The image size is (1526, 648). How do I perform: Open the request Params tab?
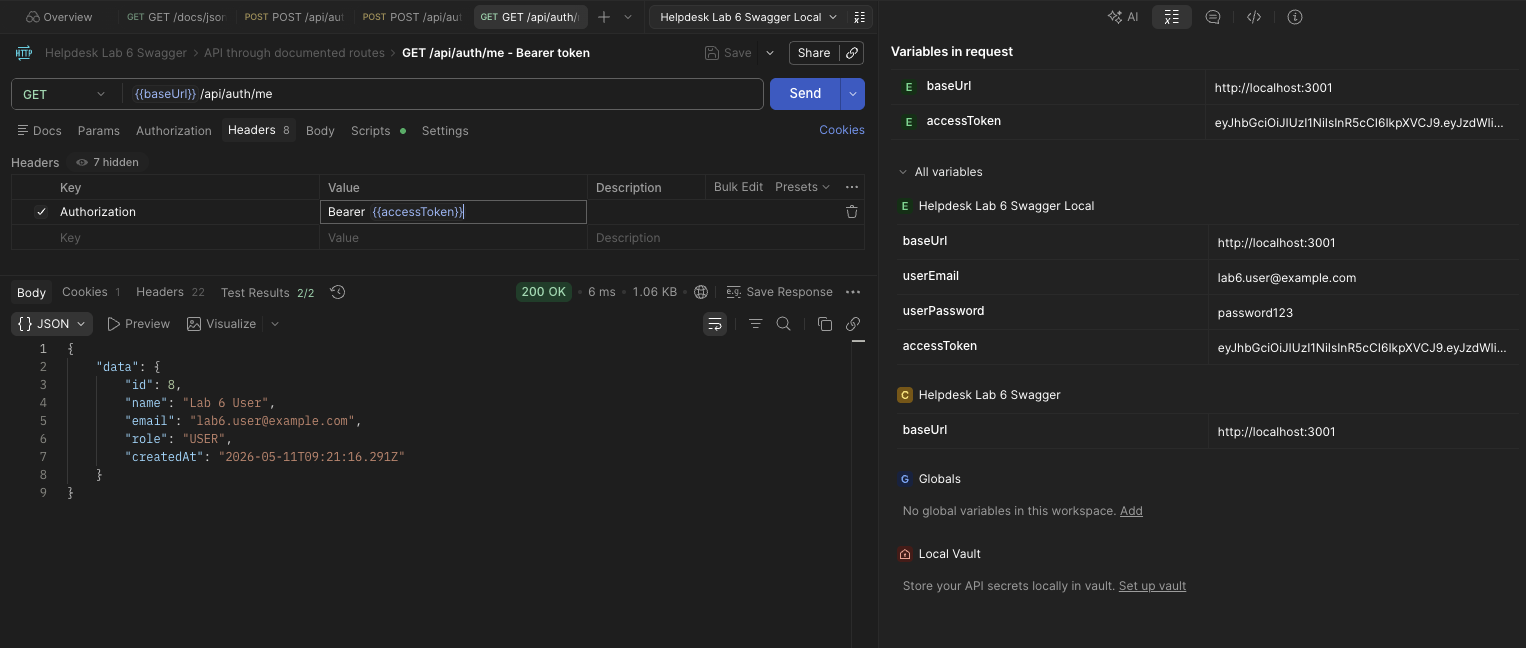click(98, 131)
